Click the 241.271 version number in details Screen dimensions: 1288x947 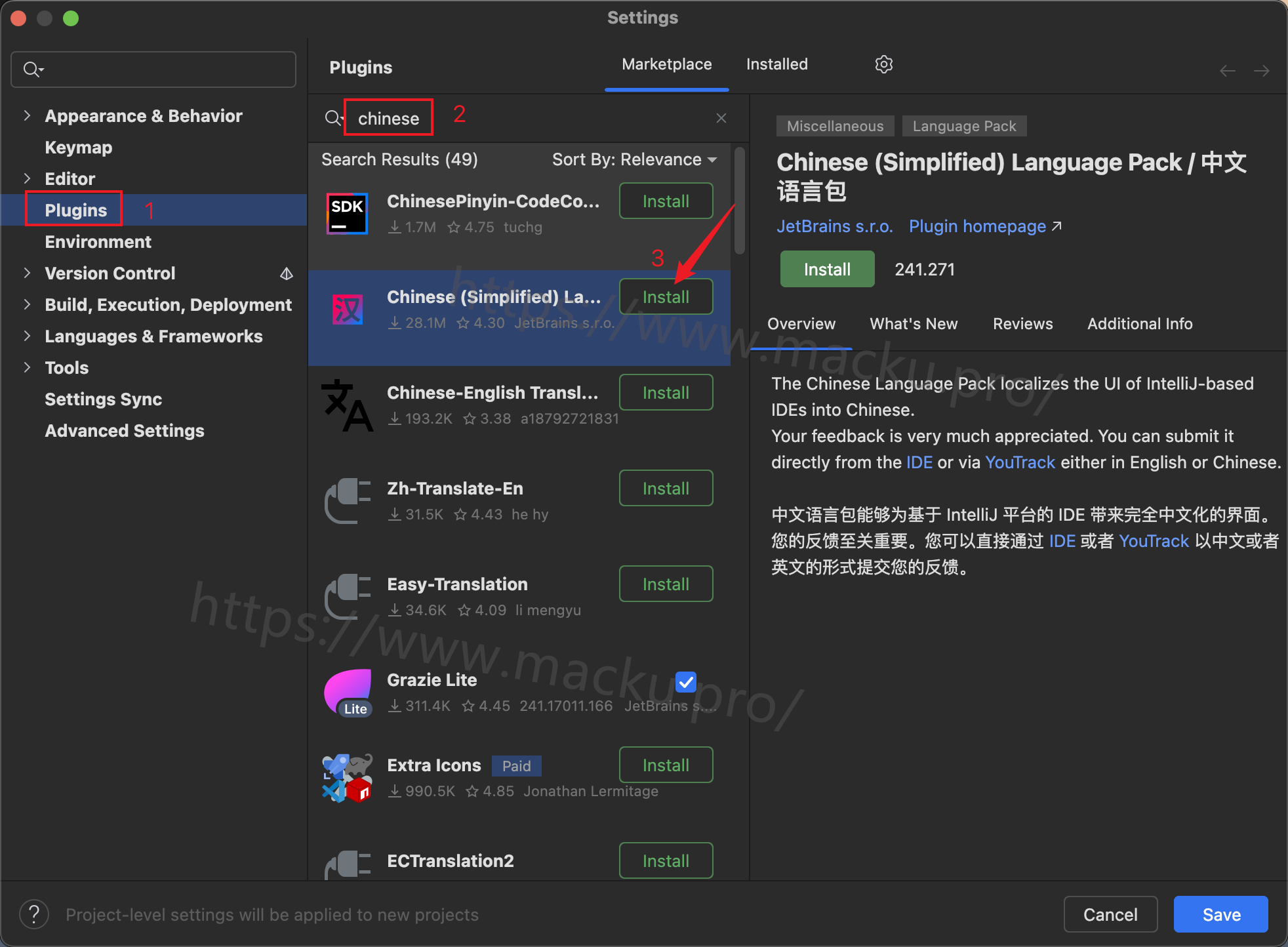click(925, 270)
